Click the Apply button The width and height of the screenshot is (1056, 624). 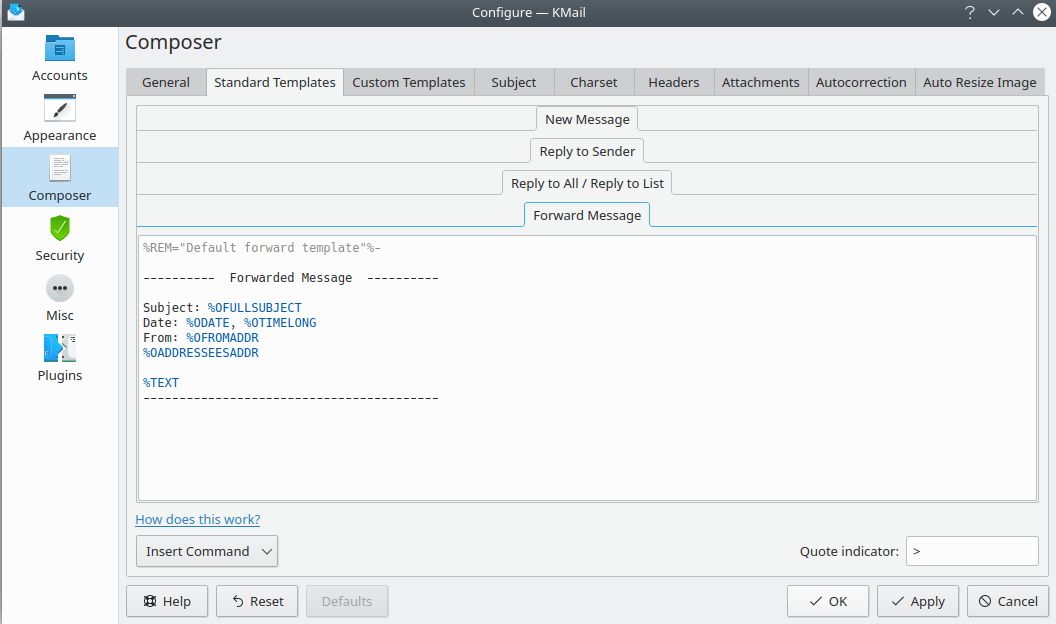918,601
